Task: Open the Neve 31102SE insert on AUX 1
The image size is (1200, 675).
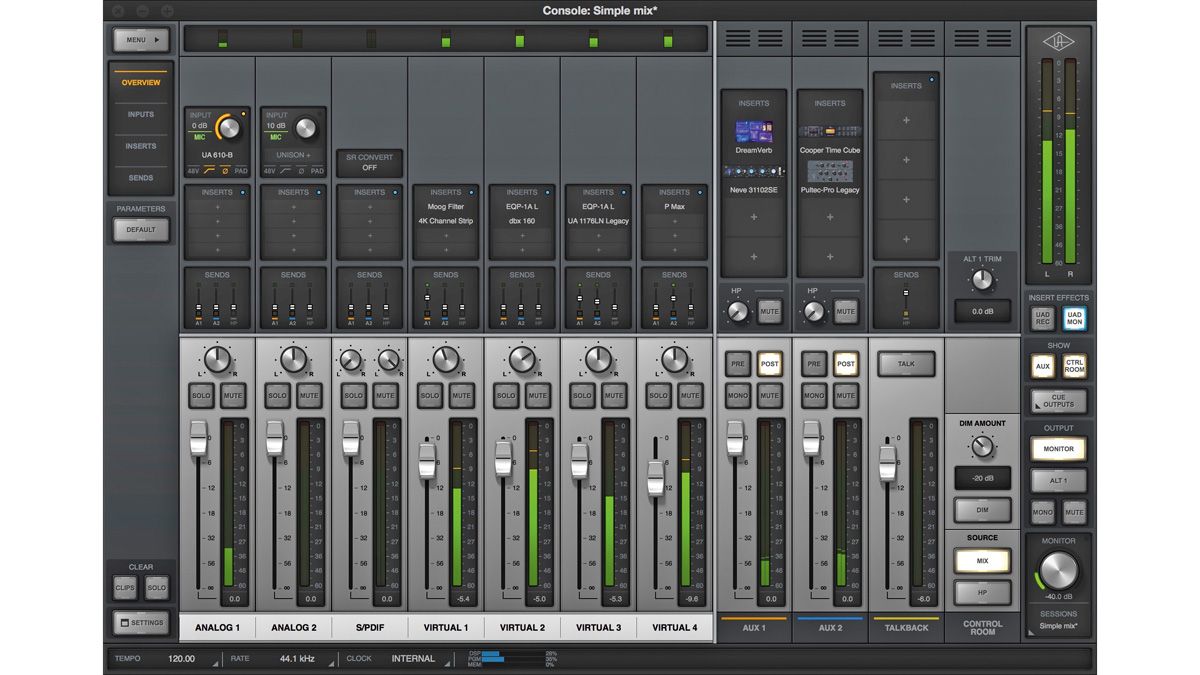Action: click(x=754, y=181)
